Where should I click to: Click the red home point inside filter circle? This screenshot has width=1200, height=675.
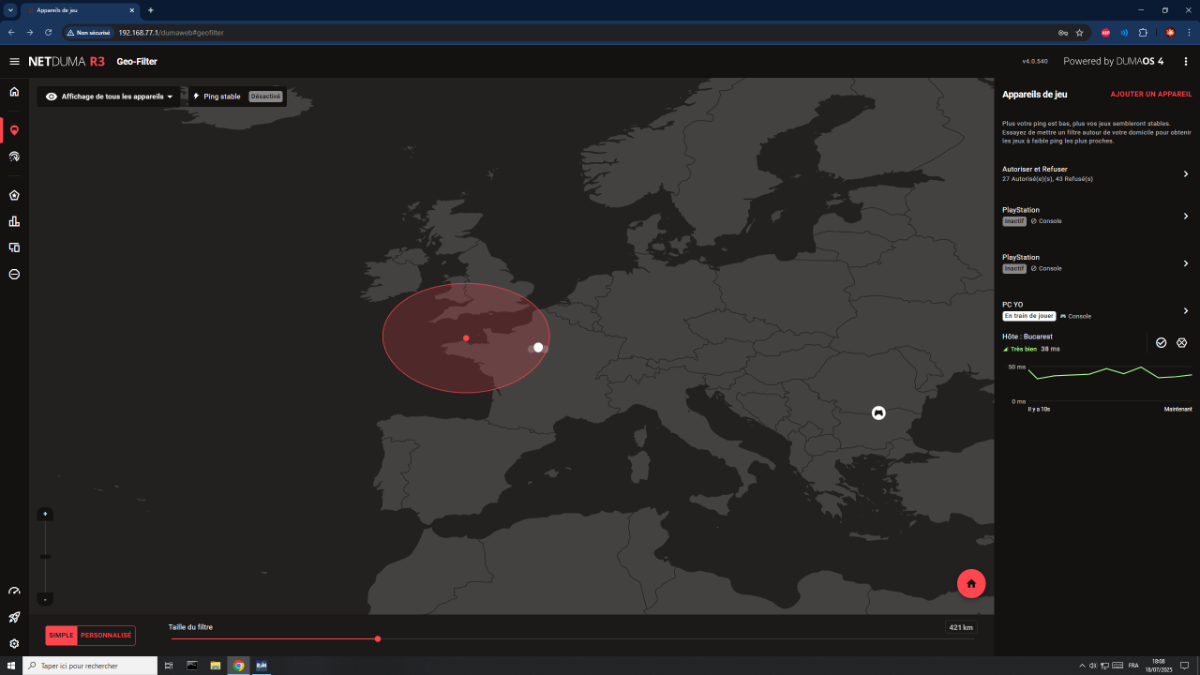(466, 338)
